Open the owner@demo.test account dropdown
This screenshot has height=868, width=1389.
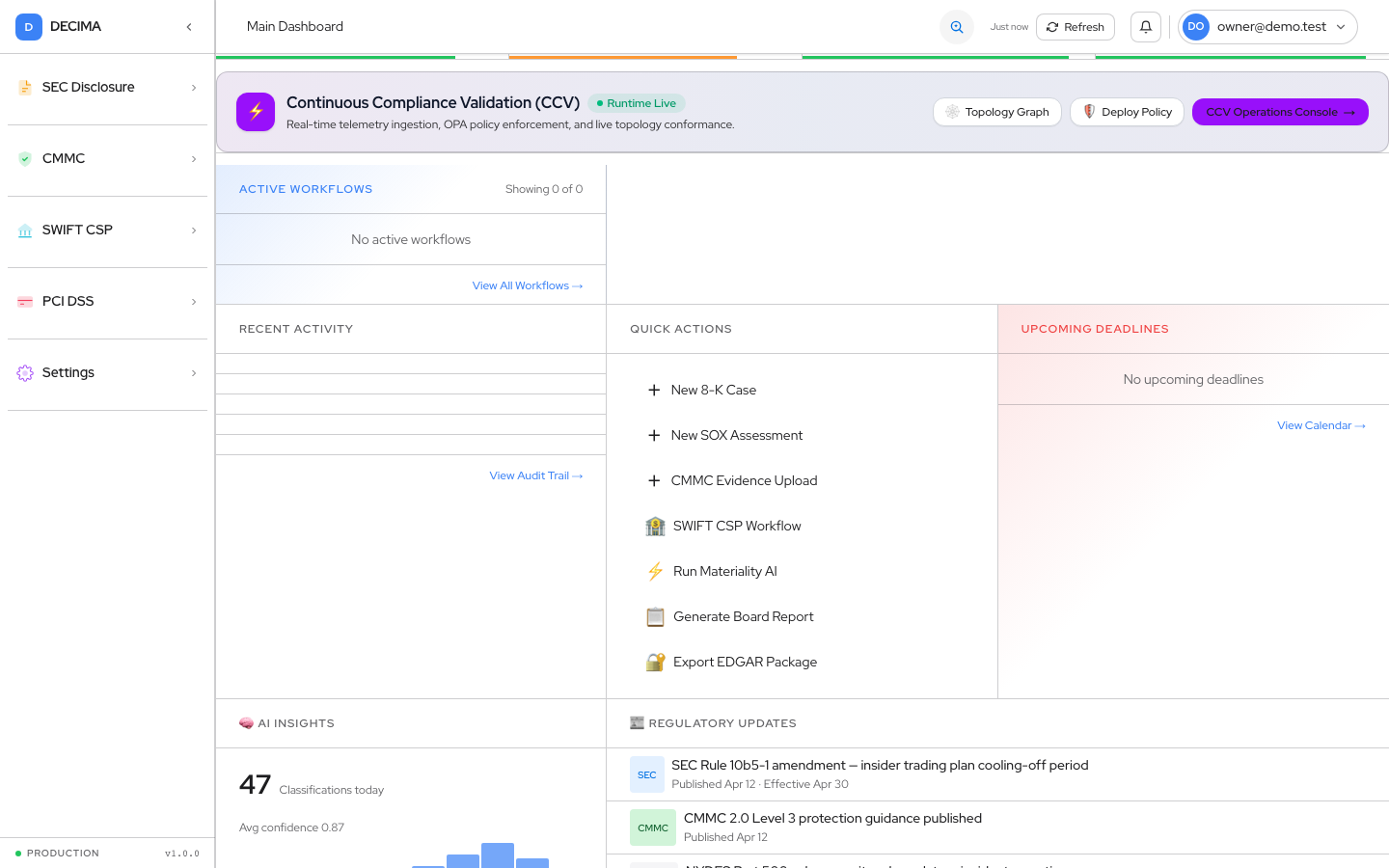(1267, 27)
